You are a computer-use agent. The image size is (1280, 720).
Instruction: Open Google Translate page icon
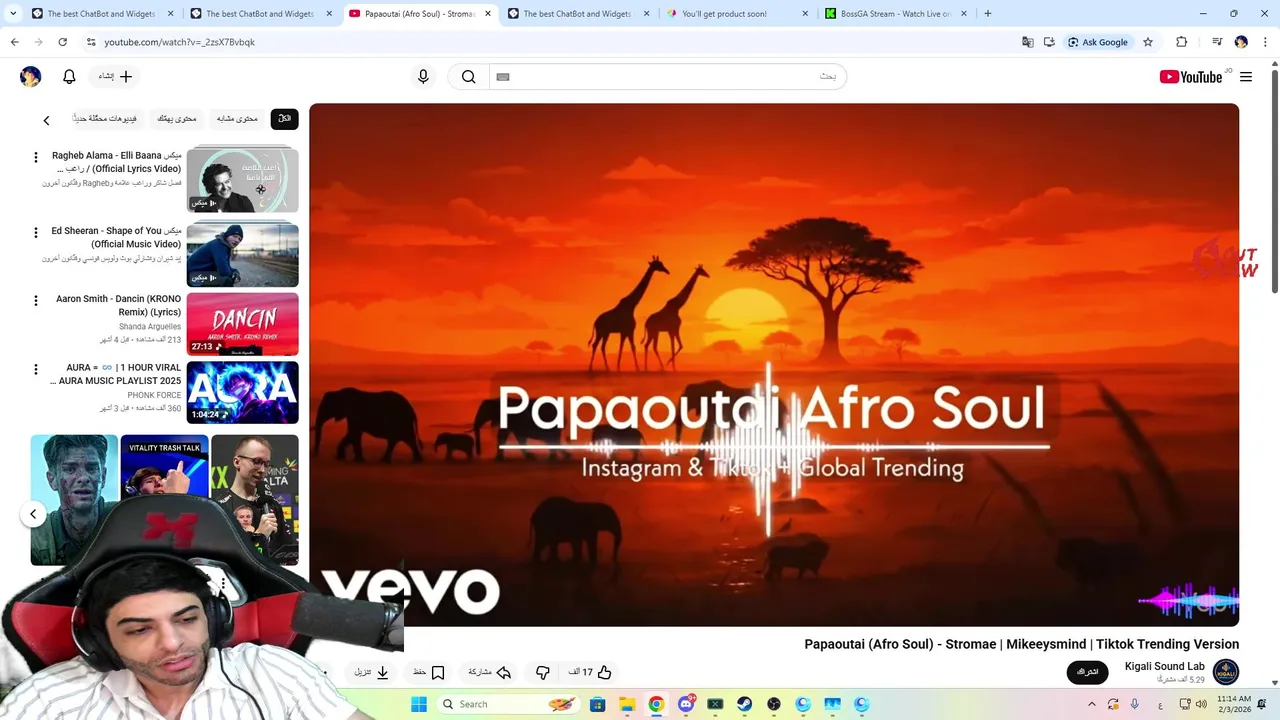tap(1027, 42)
